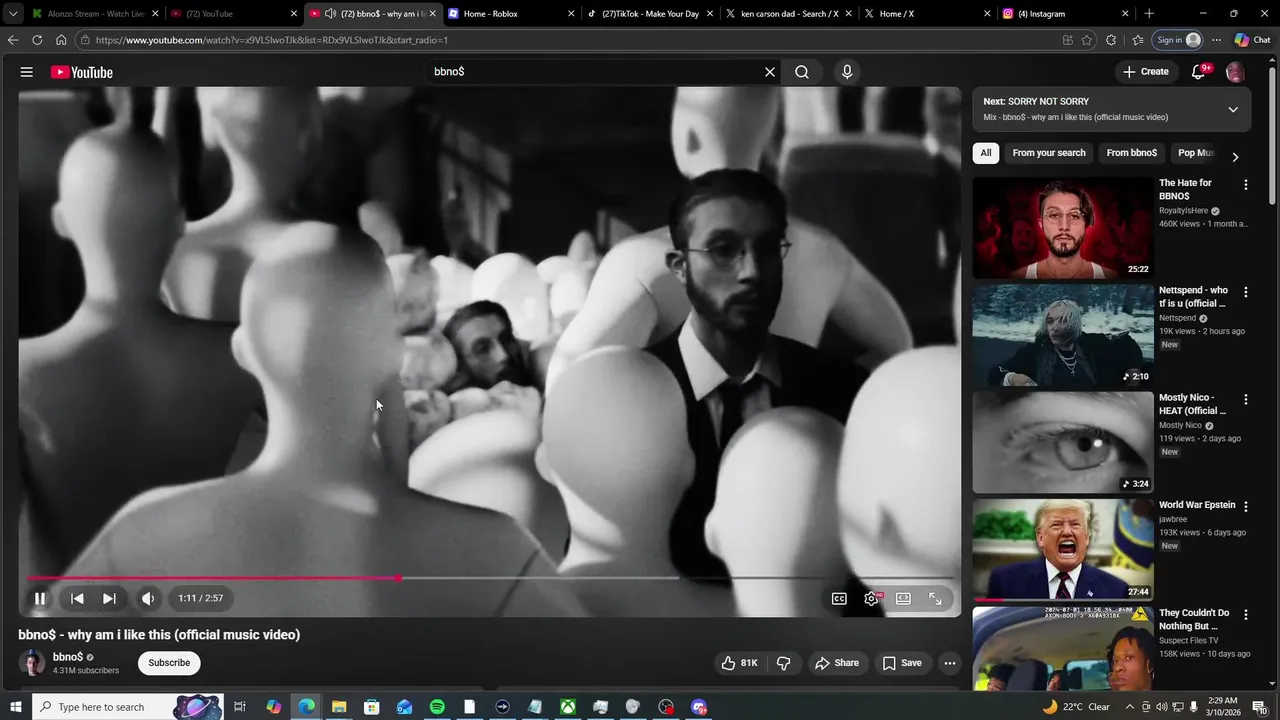Skip to the next video in mix
Image resolution: width=1280 pixels, height=720 pixels.
(x=109, y=598)
